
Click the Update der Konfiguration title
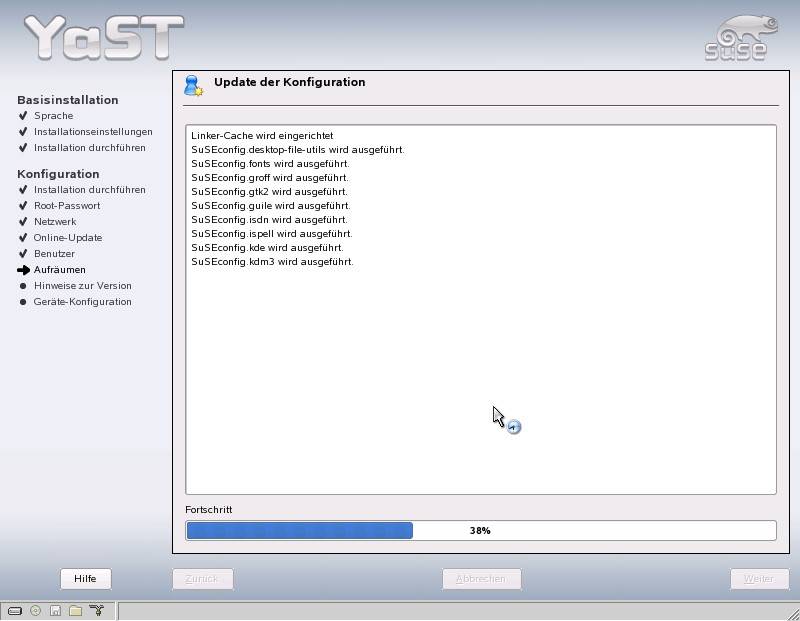(290, 82)
